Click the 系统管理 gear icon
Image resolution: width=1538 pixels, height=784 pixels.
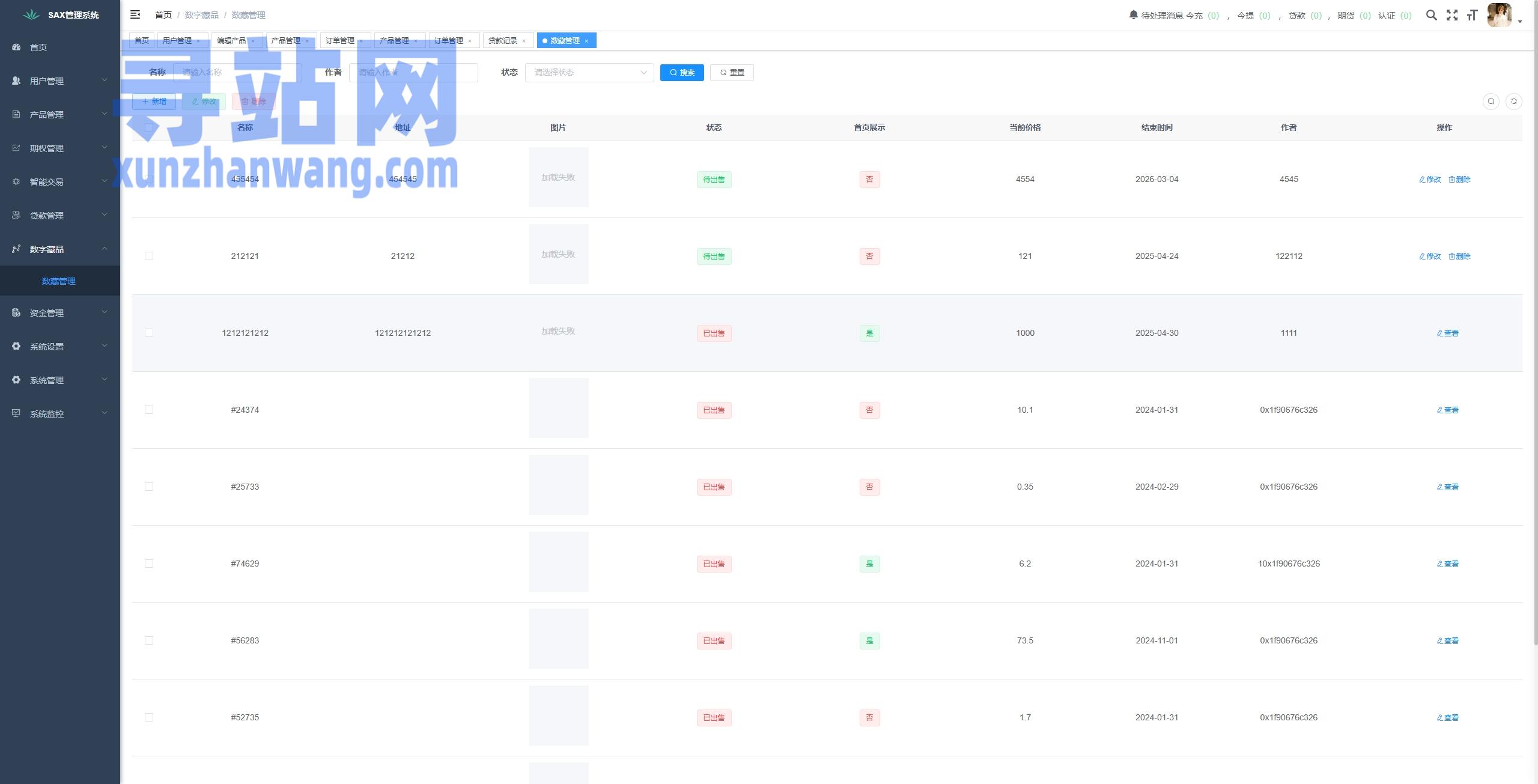16,380
